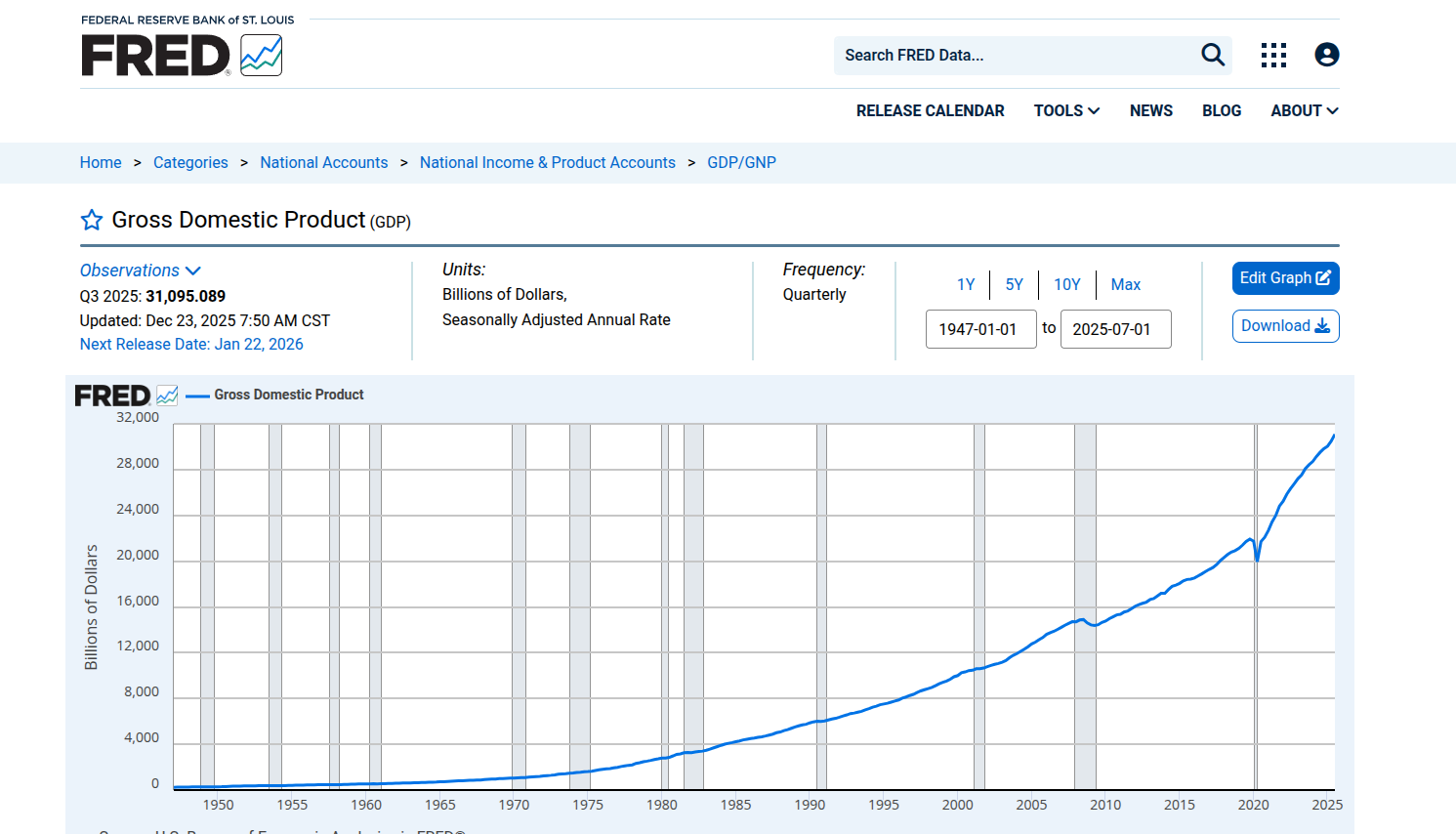Open the Release Calendar page

(930, 111)
